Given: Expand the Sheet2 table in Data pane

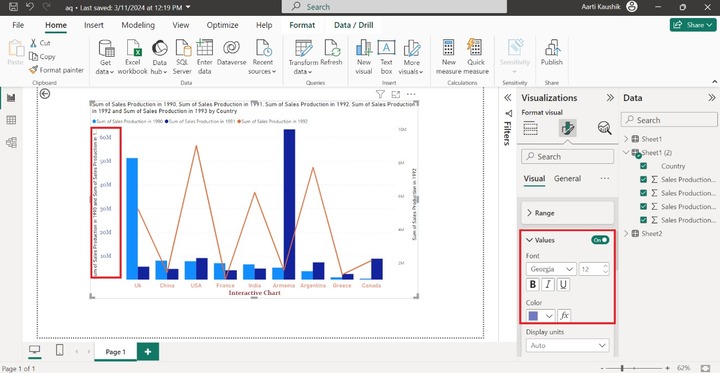Looking at the screenshot, I should 626,233.
